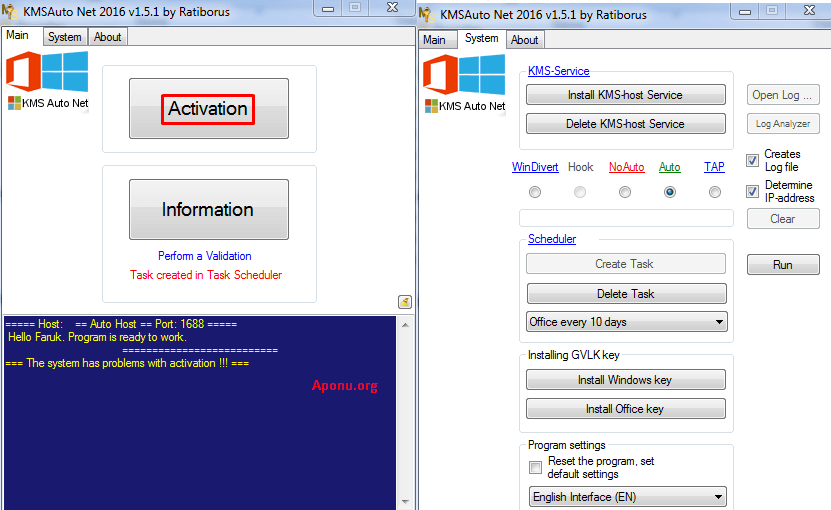Expand Office every 10 days dropdown
The width and height of the screenshot is (831, 510).
[626, 322]
